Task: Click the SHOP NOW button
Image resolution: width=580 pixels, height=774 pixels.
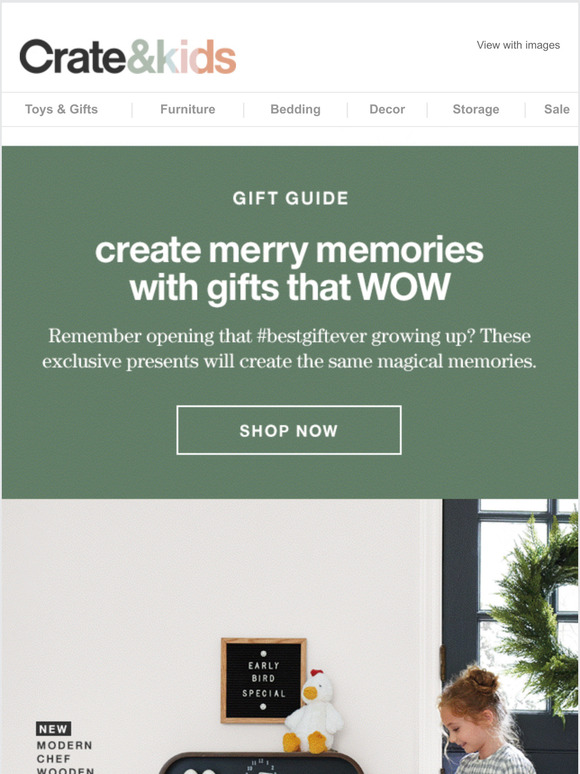Action: [x=289, y=430]
